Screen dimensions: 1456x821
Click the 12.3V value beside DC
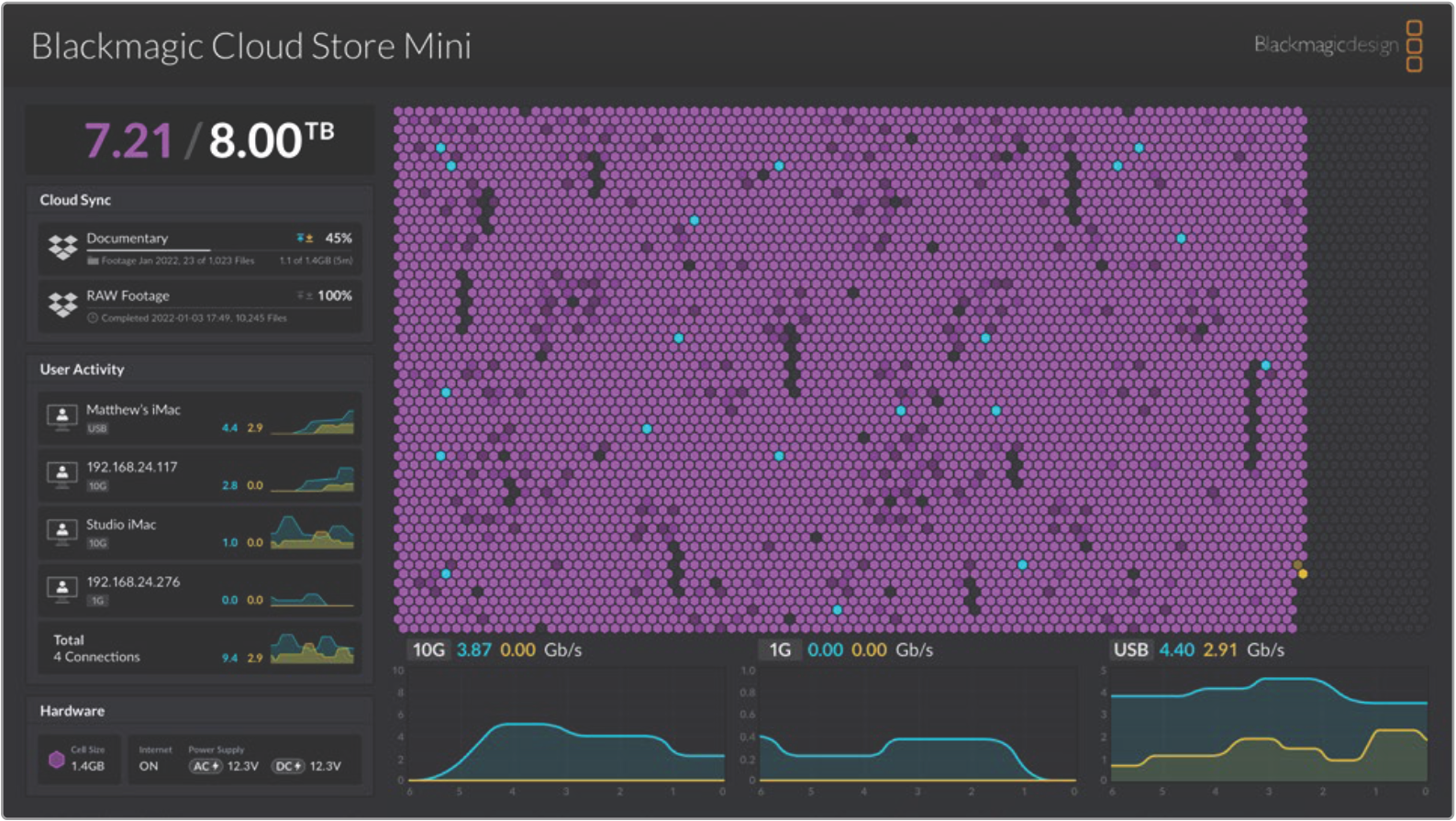(325, 766)
